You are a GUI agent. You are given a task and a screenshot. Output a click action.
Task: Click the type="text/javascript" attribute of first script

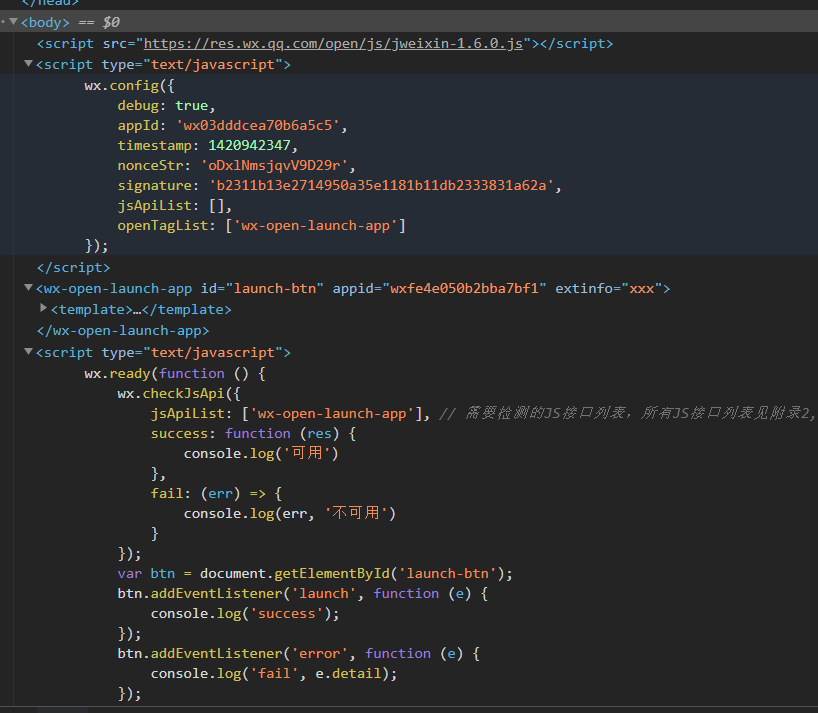tap(192, 65)
